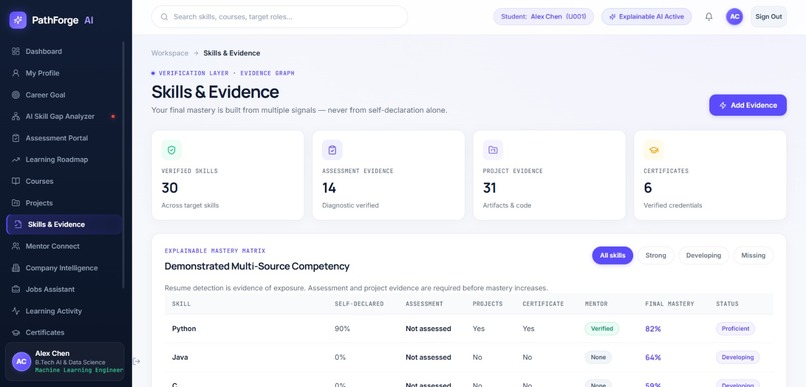Click the Proficient status badge for Python
Screen dimensions: 806x387
736,328
